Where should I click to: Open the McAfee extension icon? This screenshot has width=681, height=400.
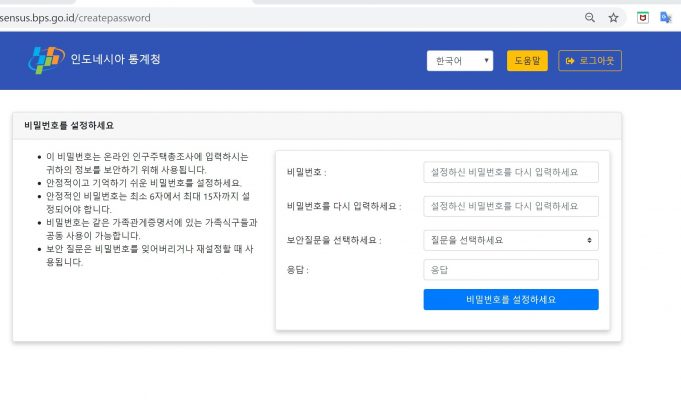[x=643, y=17]
